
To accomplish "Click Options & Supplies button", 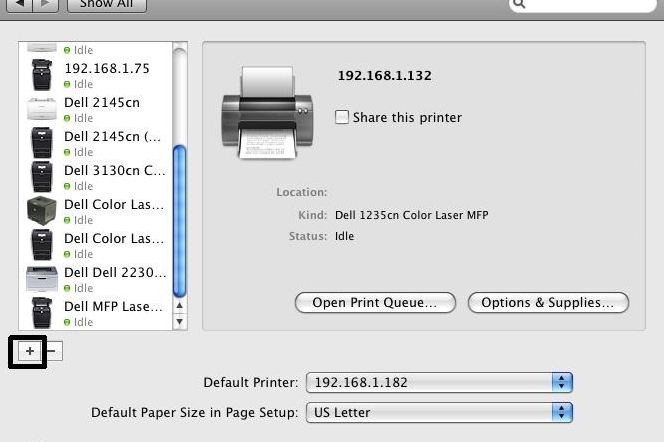I will point(548,303).
